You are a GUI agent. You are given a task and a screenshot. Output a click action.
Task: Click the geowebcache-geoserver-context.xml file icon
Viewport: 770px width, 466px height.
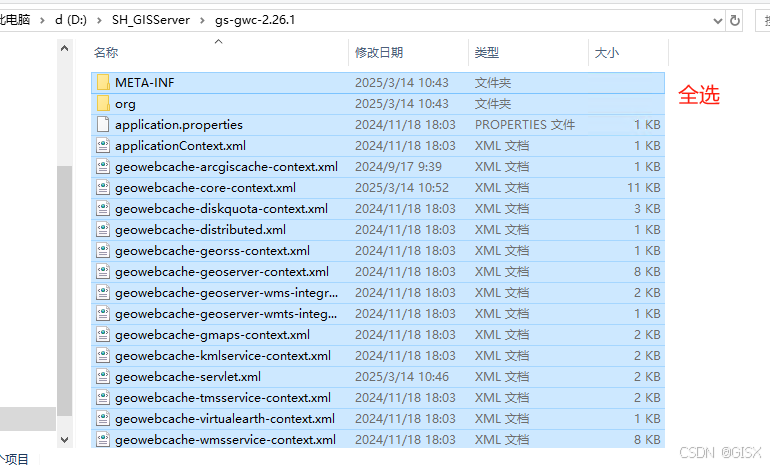[x=103, y=272]
